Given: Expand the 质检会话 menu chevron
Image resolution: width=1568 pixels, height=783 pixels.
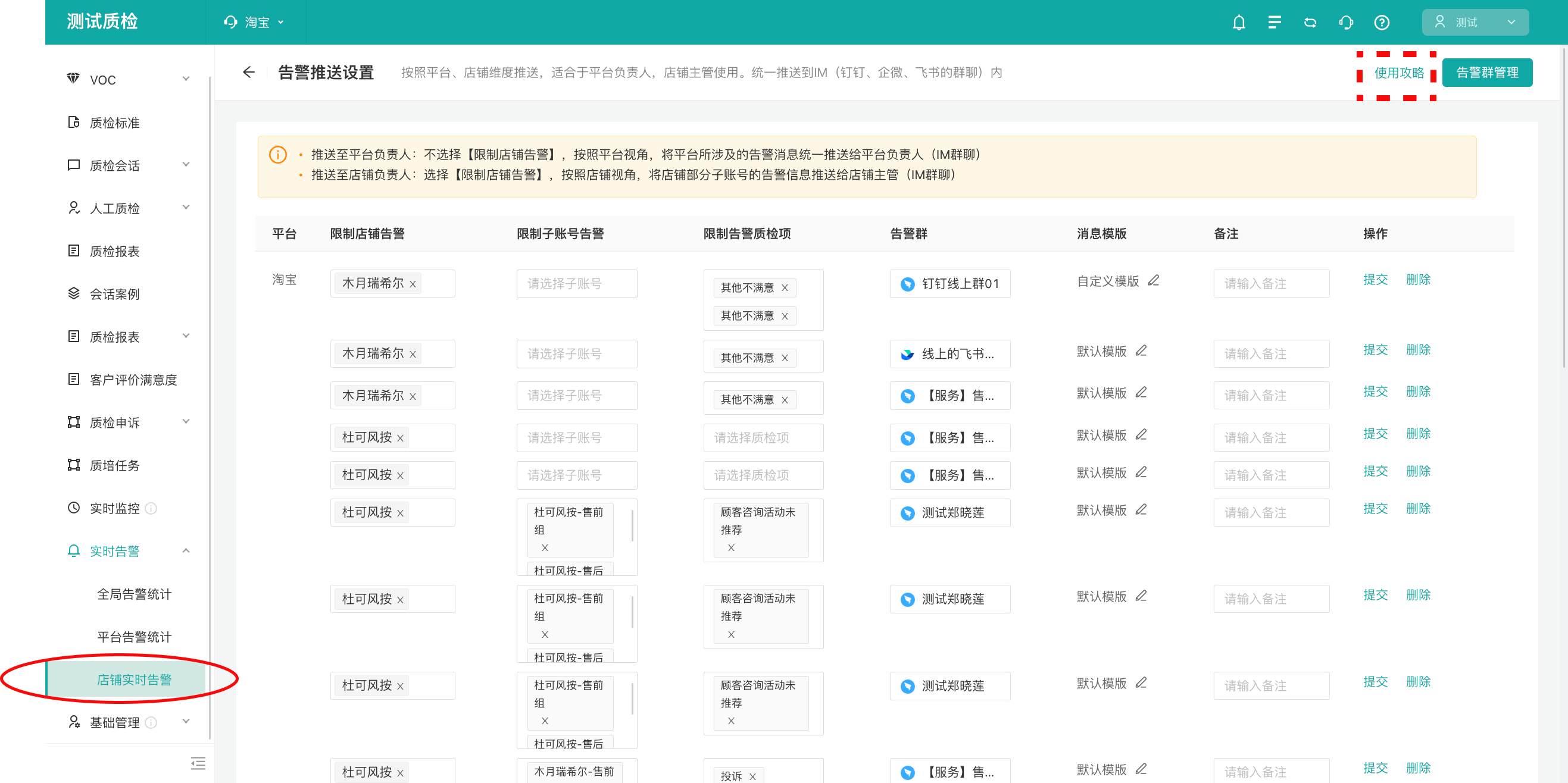Looking at the screenshot, I should [x=186, y=164].
